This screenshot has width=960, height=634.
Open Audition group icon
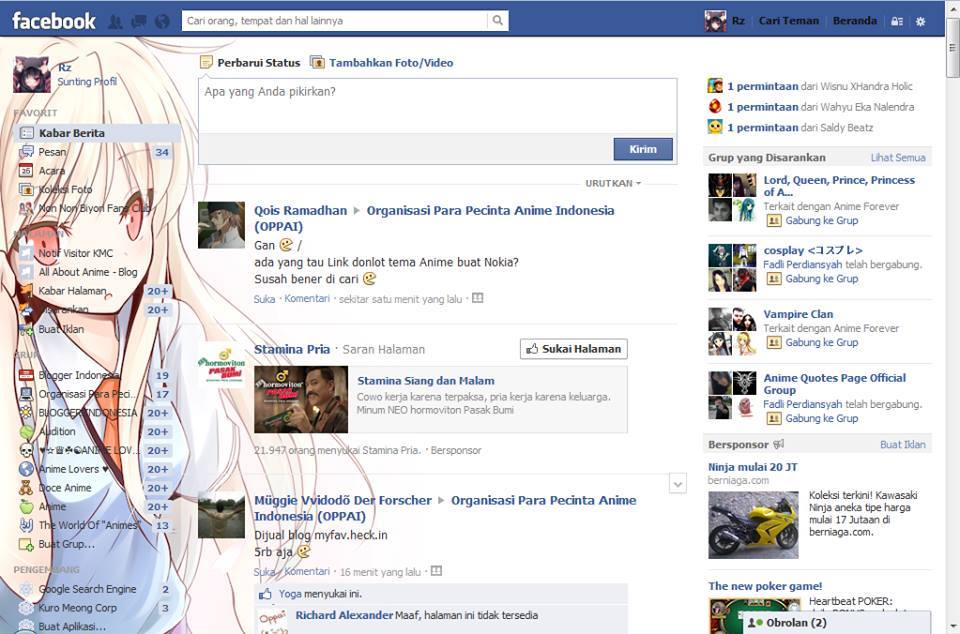(x=26, y=431)
